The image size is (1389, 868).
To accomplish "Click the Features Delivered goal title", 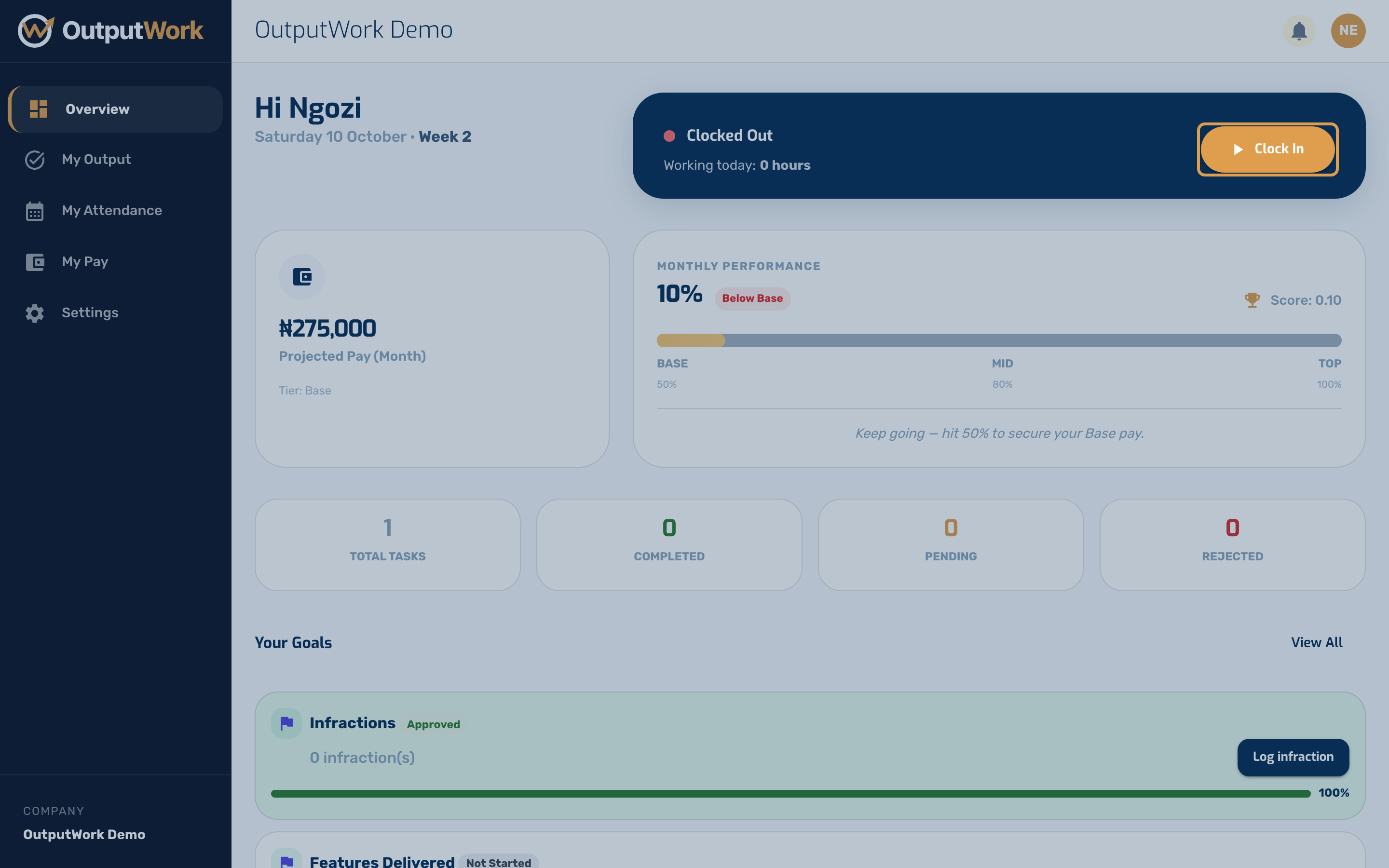I will [381, 861].
